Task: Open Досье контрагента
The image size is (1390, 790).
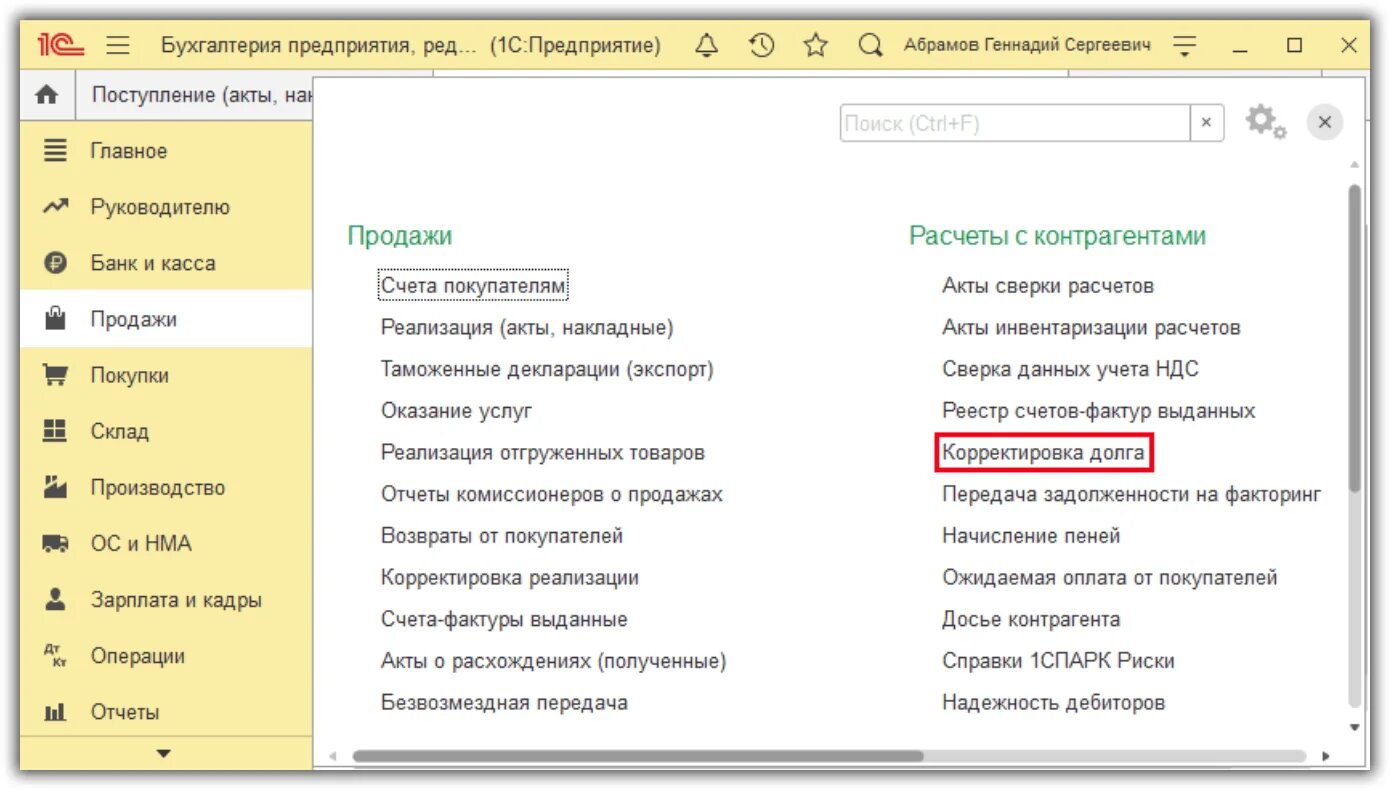Action: (x=1031, y=620)
